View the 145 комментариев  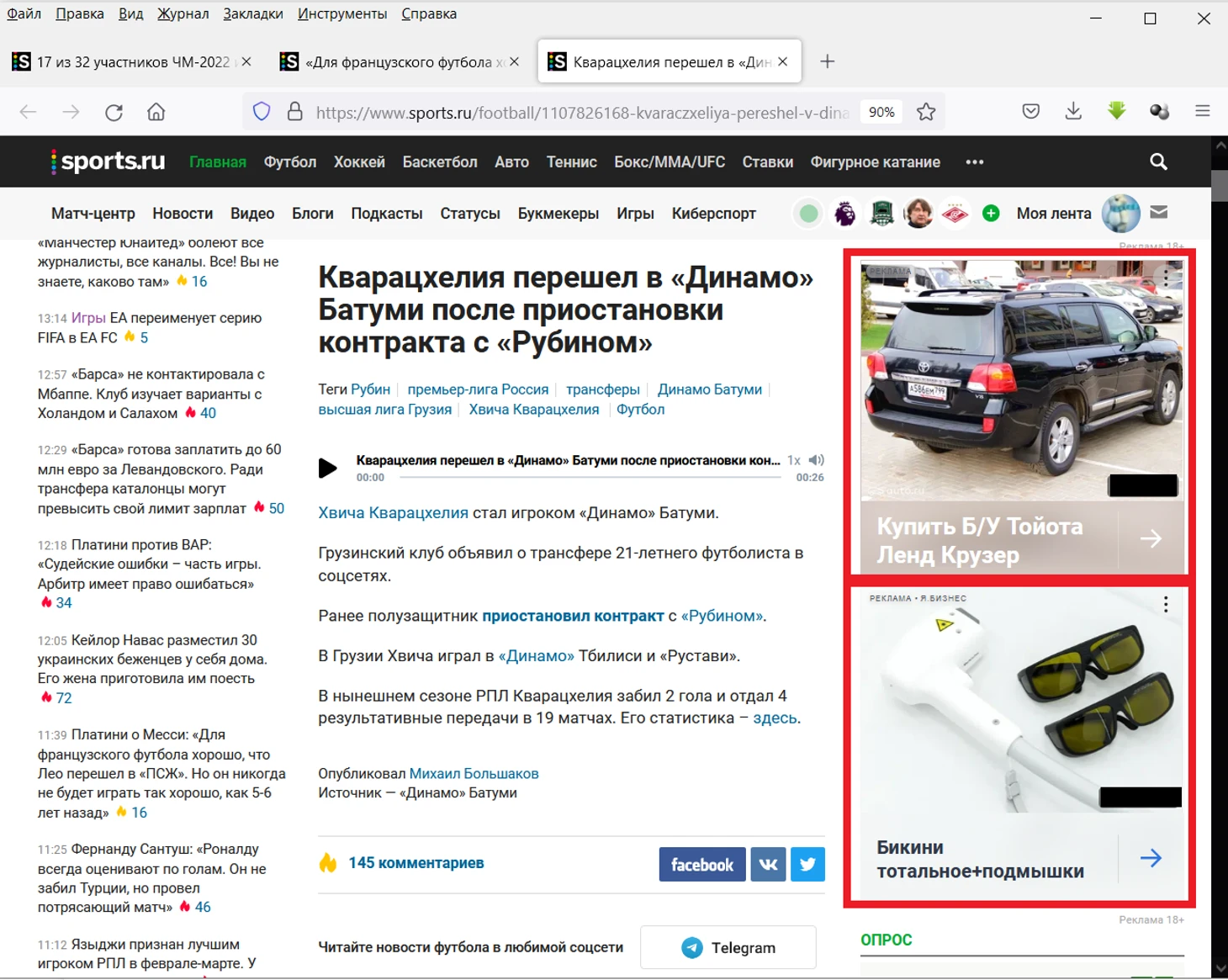[416, 863]
